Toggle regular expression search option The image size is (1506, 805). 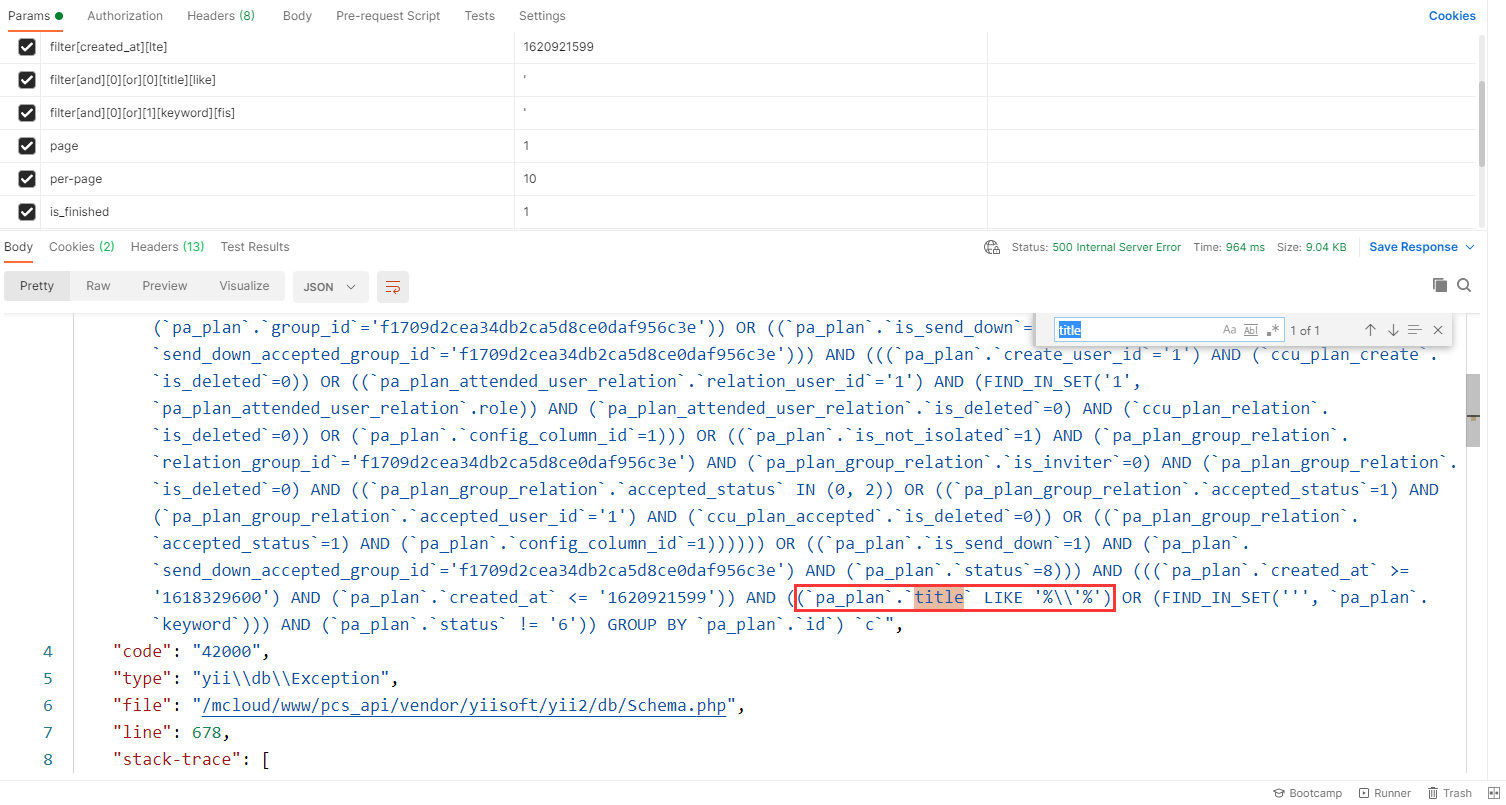(x=1273, y=330)
